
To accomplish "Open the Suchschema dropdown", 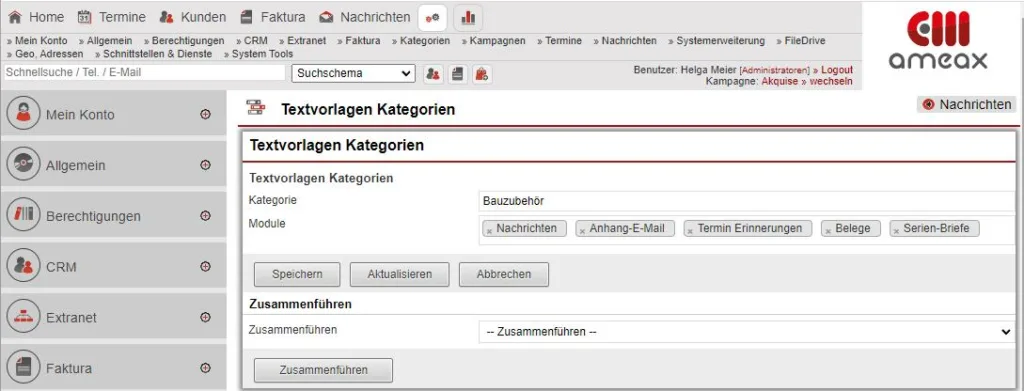I will pyautogui.click(x=353, y=73).
